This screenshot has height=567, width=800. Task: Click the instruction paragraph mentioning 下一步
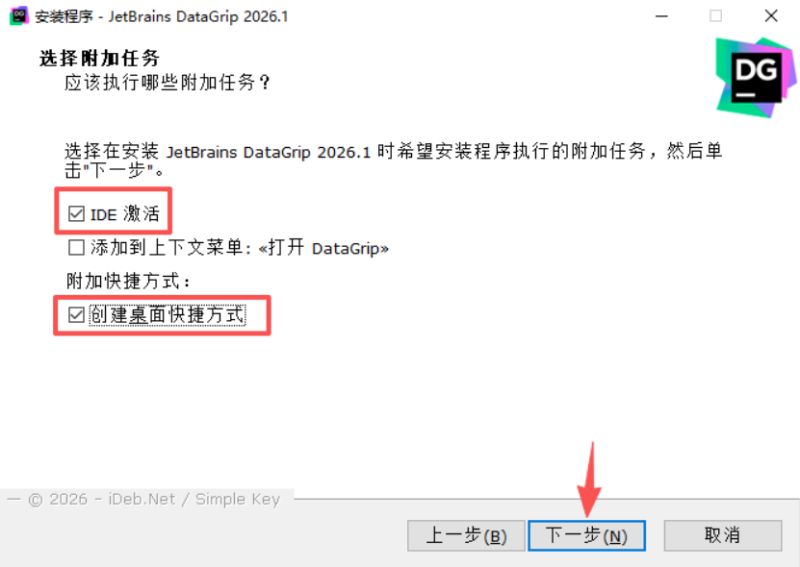pyautogui.click(x=393, y=160)
